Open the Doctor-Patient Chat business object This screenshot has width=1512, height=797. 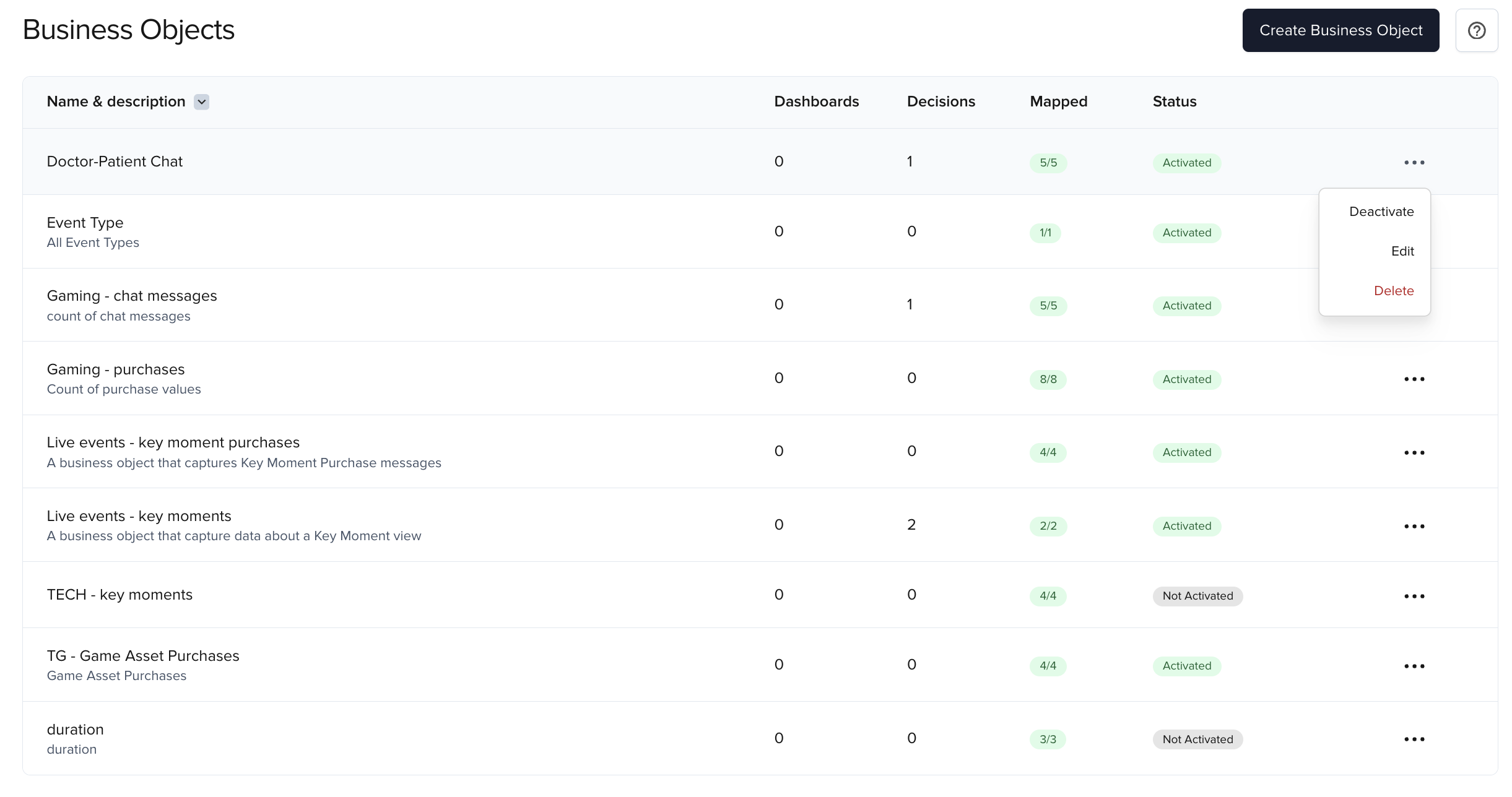115,161
